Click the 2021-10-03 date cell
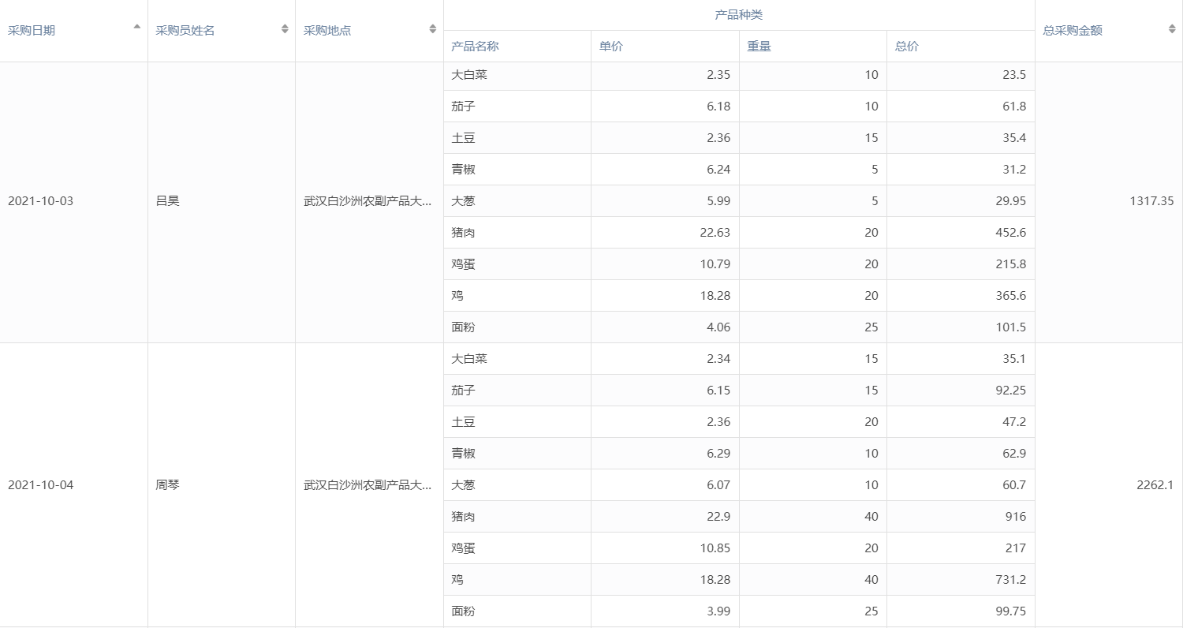The height and width of the screenshot is (628, 1183). click(41, 201)
